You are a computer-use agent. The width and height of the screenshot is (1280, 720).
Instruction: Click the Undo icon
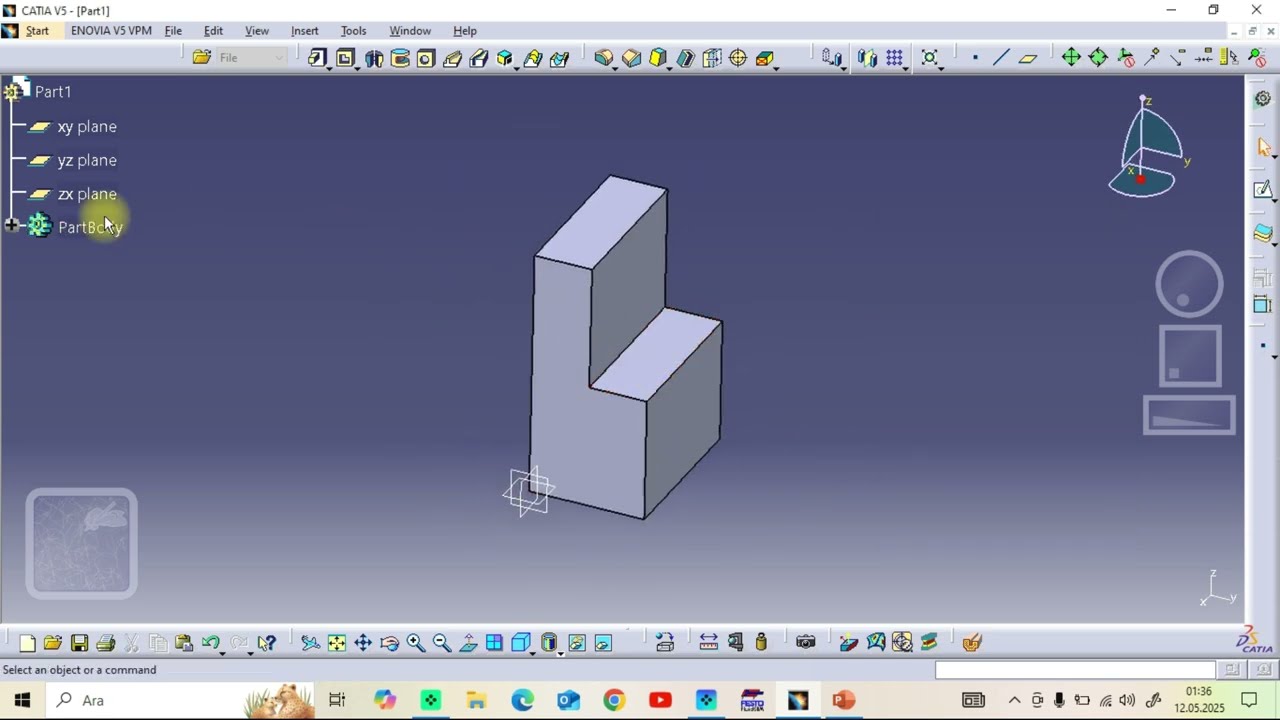pyautogui.click(x=210, y=643)
